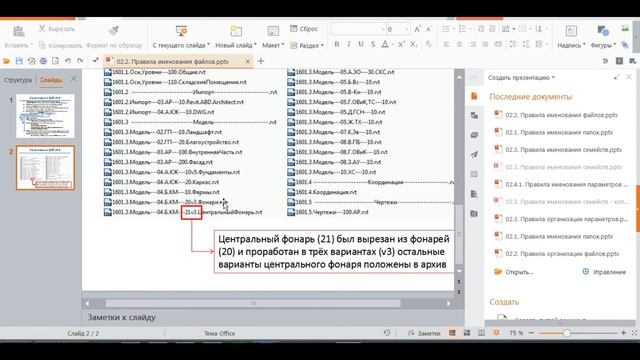Click the Reset (Сброс) button
This screenshot has height=360, width=640.
pyautogui.click(x=304, y=29)
